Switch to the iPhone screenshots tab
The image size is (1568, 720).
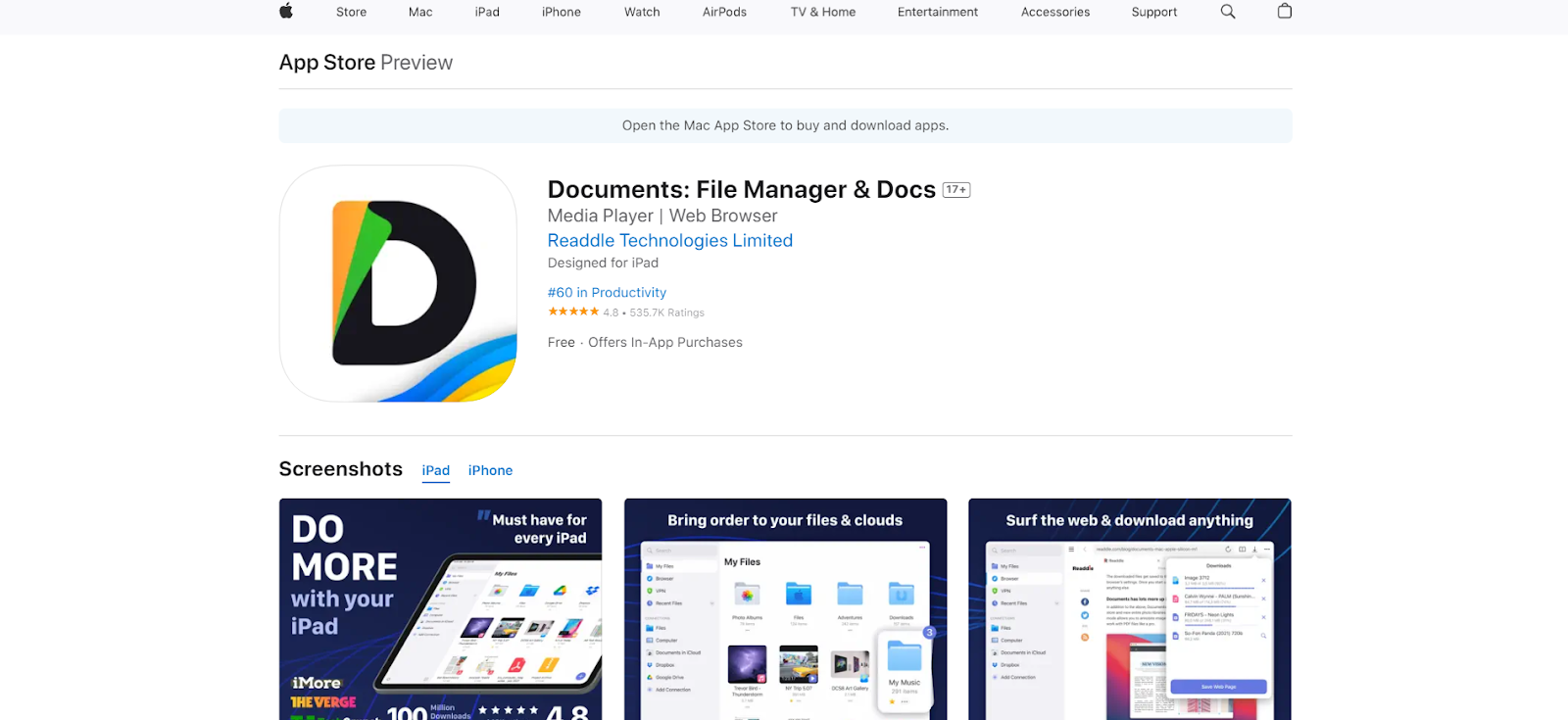pyautogui.click(x=490, y=470)
